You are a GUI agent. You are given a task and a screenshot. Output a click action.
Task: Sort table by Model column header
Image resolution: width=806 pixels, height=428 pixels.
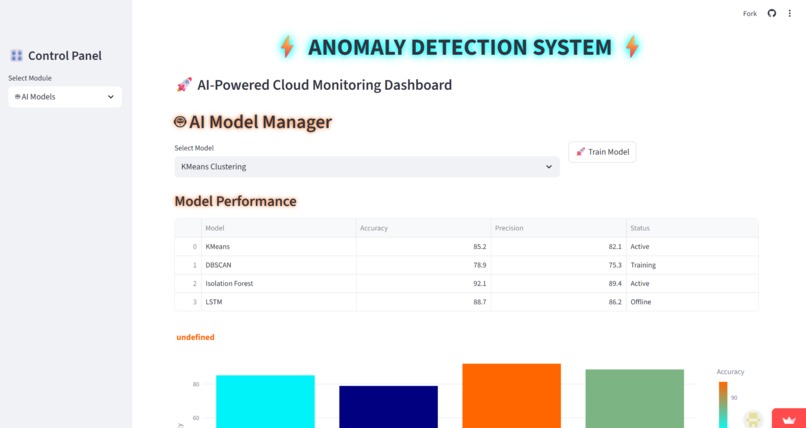pos(279,228)
